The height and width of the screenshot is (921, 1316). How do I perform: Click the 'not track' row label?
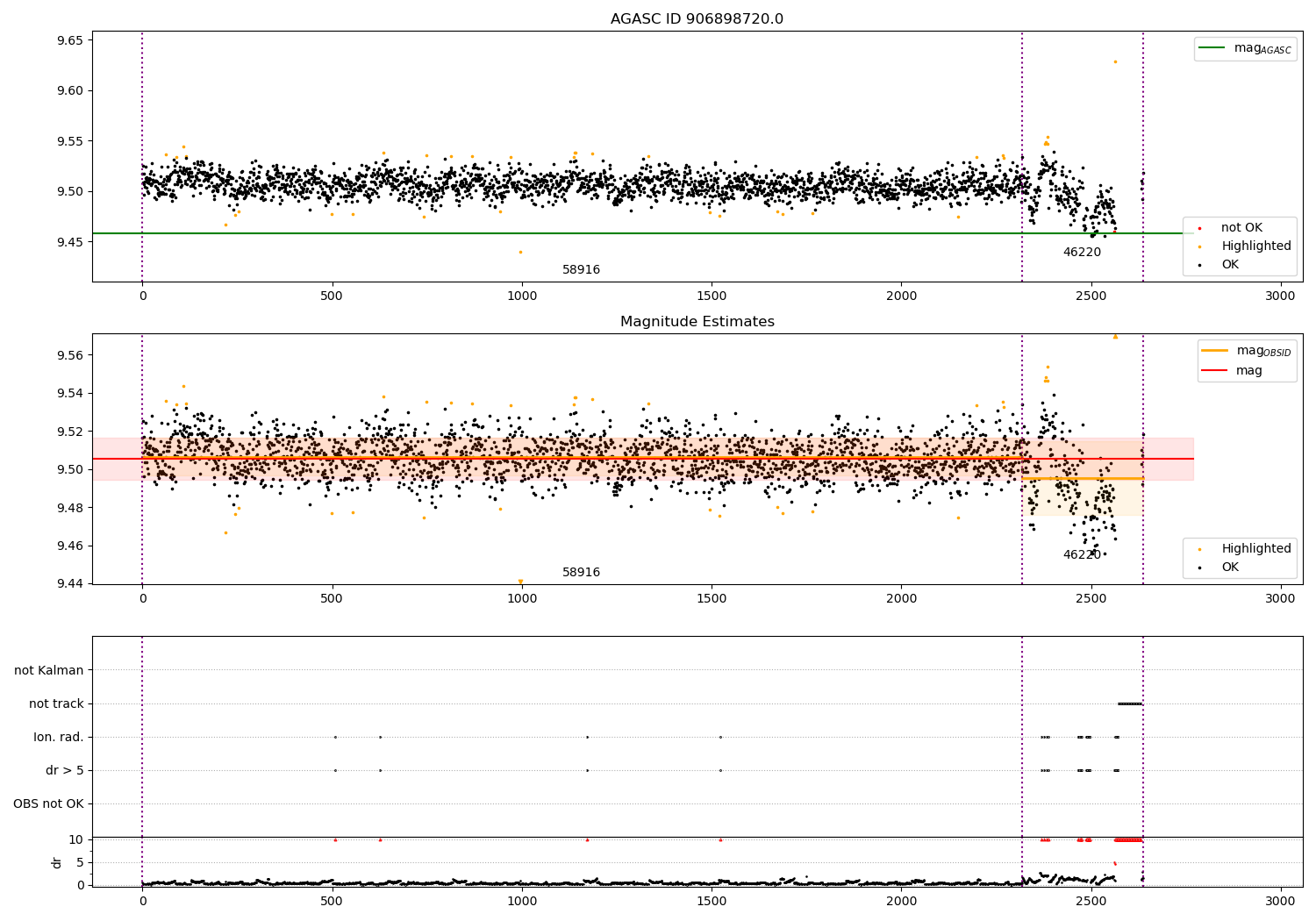[56, 703]
